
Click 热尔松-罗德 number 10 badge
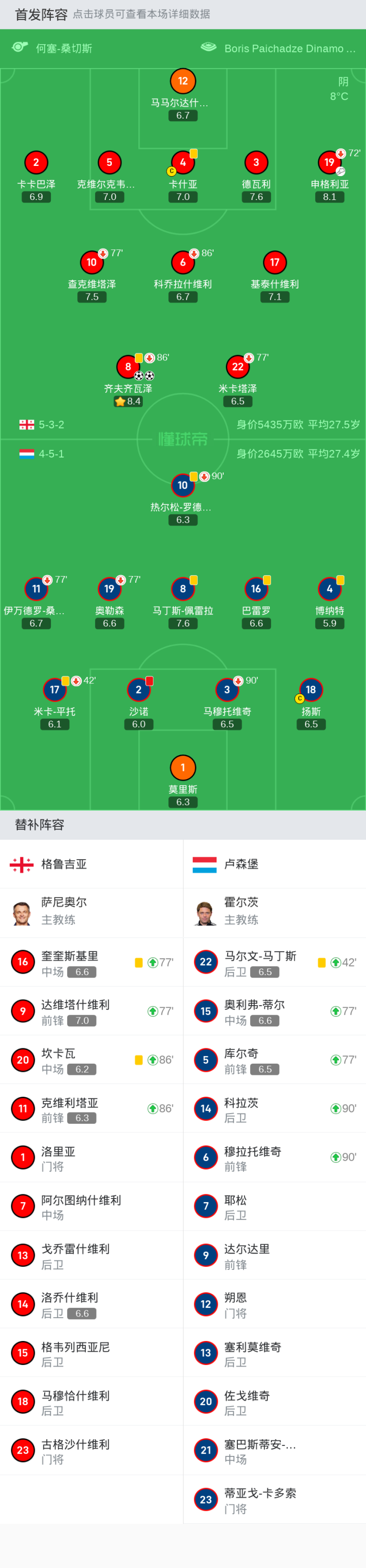click(182, 485)
